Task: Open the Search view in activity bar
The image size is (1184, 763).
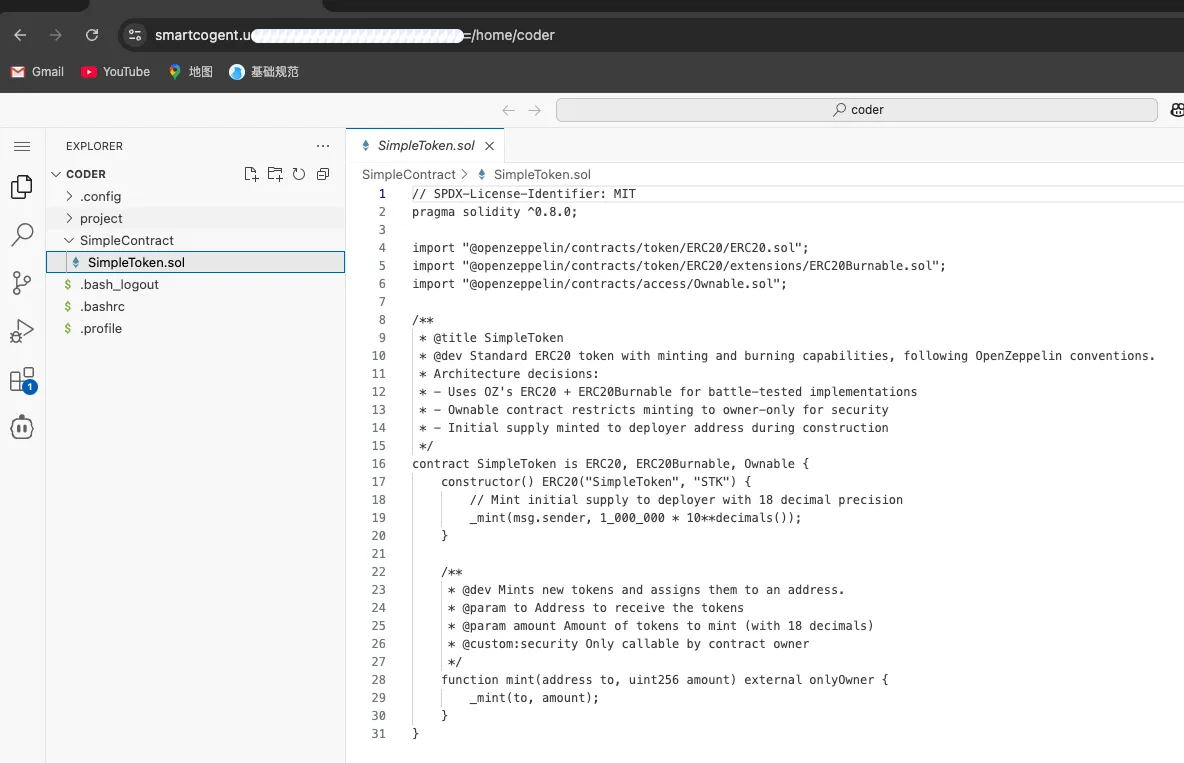Action: [x=22, y=235]
